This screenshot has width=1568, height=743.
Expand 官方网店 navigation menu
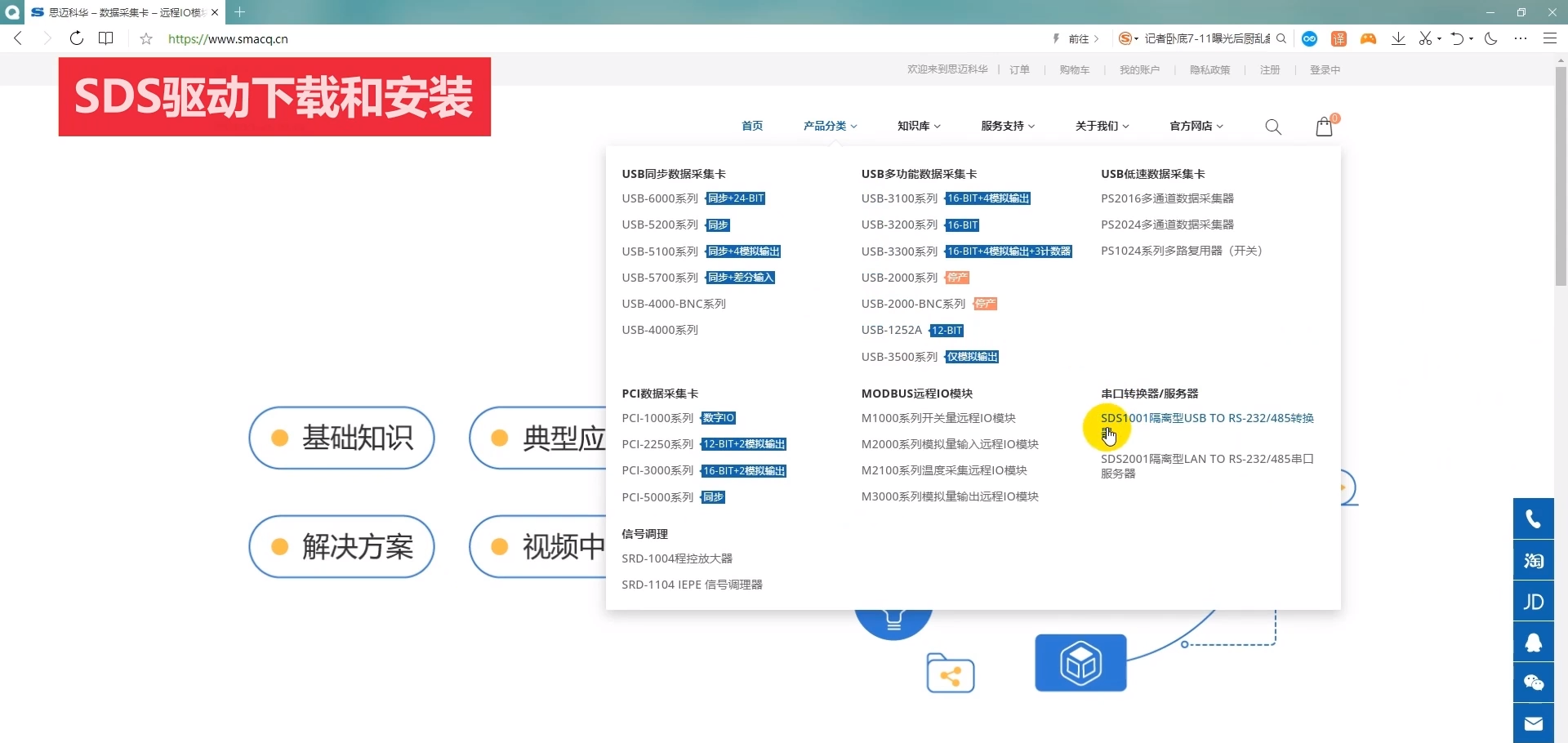click(x=1196, y=126)
